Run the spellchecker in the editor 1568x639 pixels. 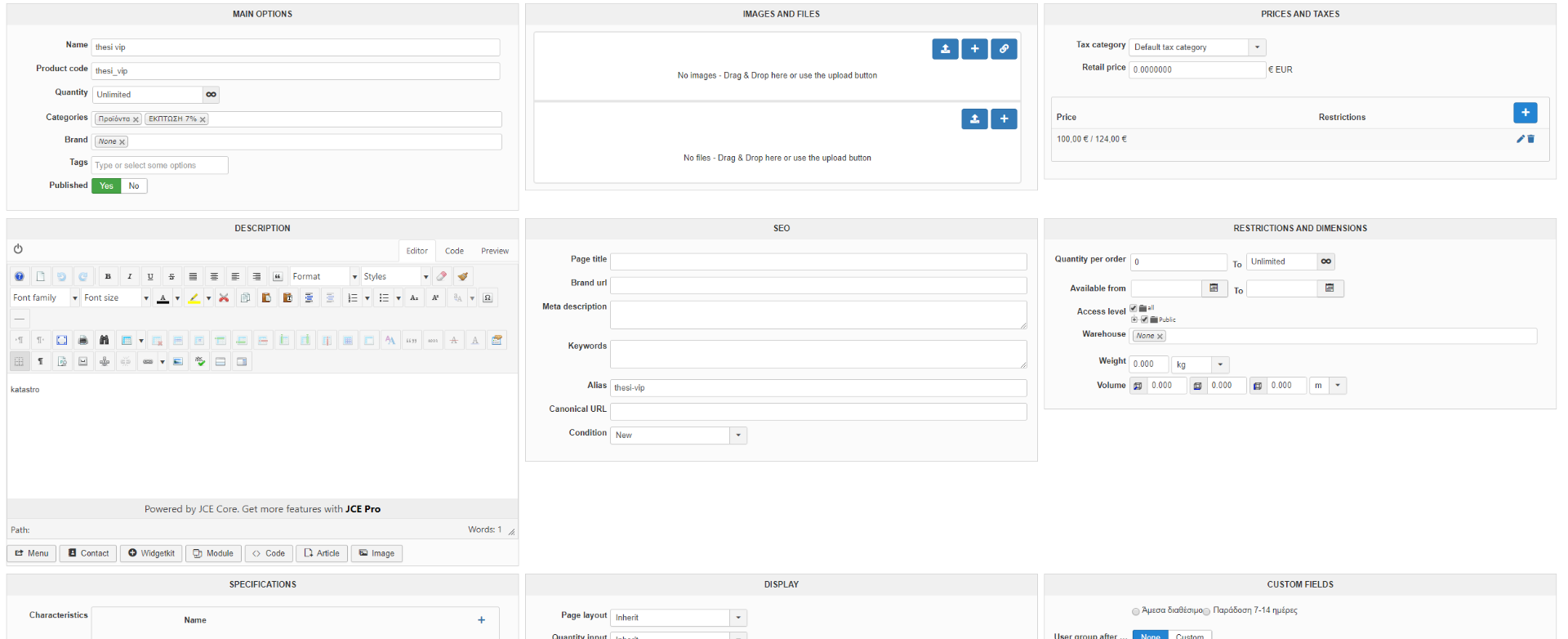tap(199, 361)
